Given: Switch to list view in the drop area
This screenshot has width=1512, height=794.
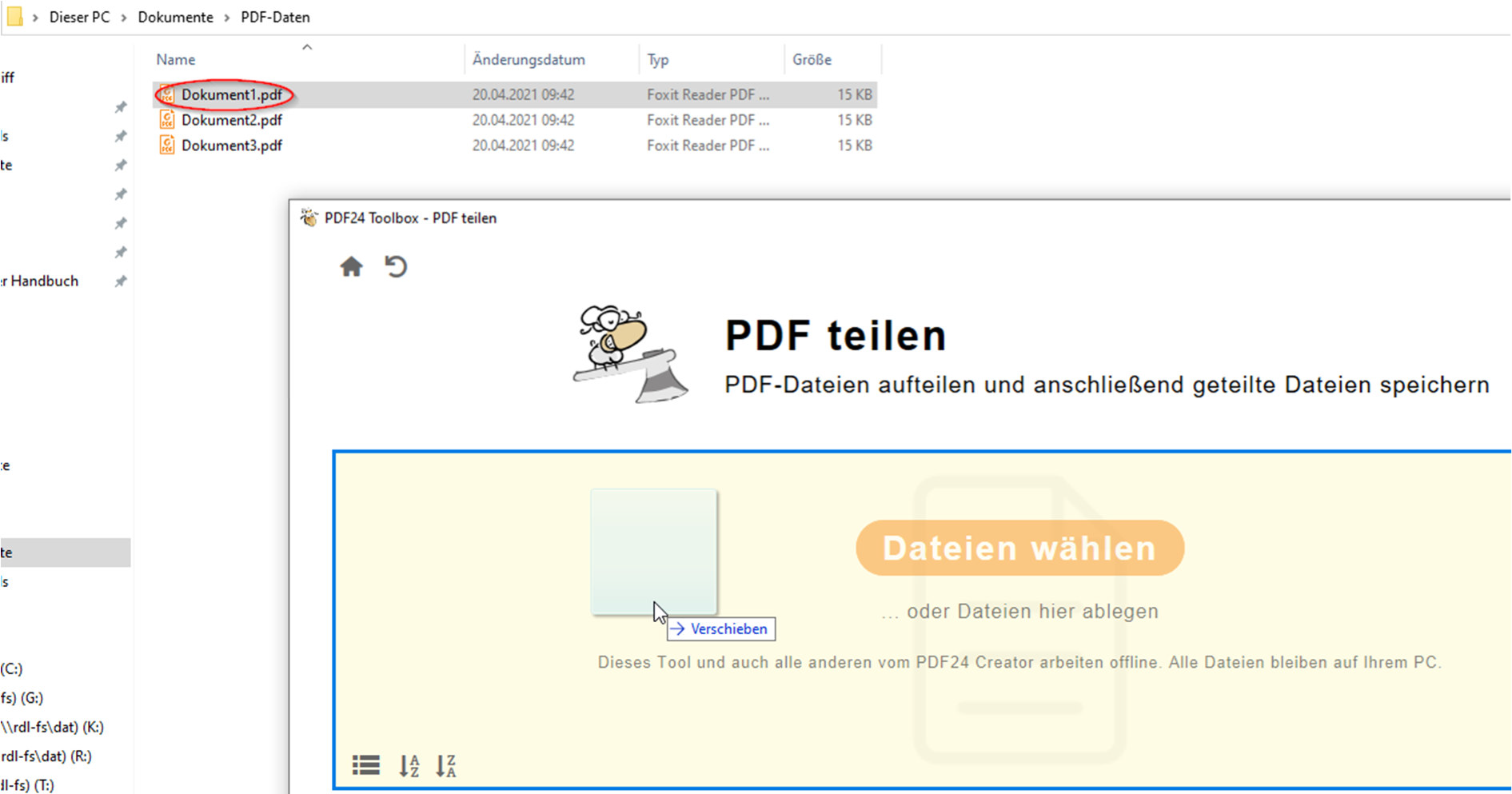Looking at the screenshot, I should tap(365, 764).
